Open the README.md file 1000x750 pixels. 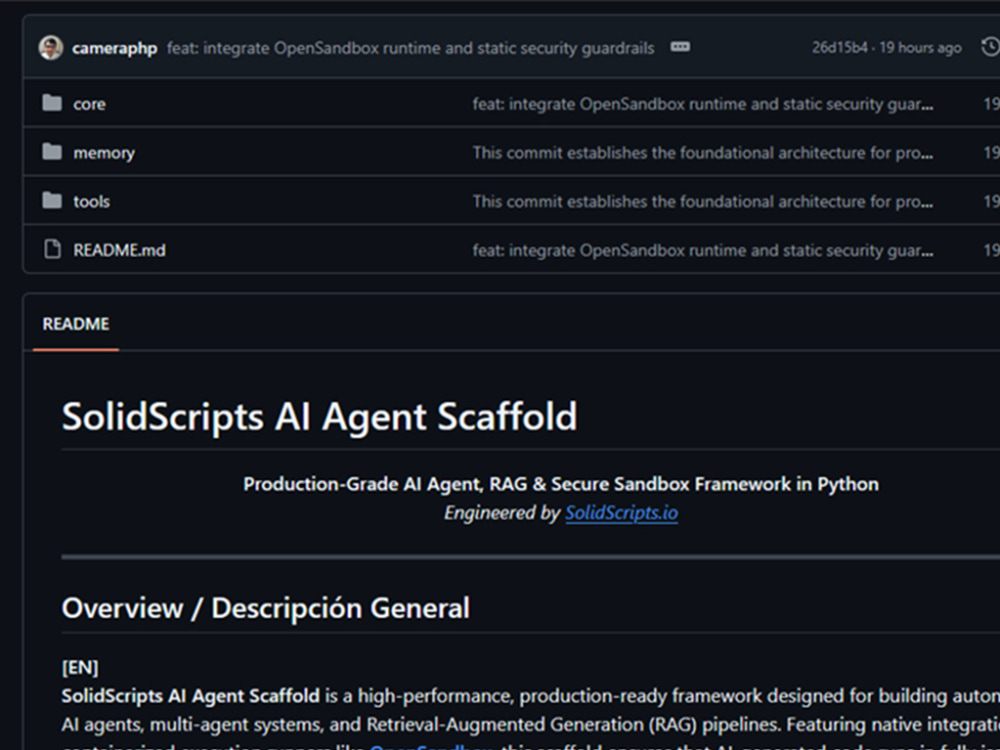click(x=119, y=250)
